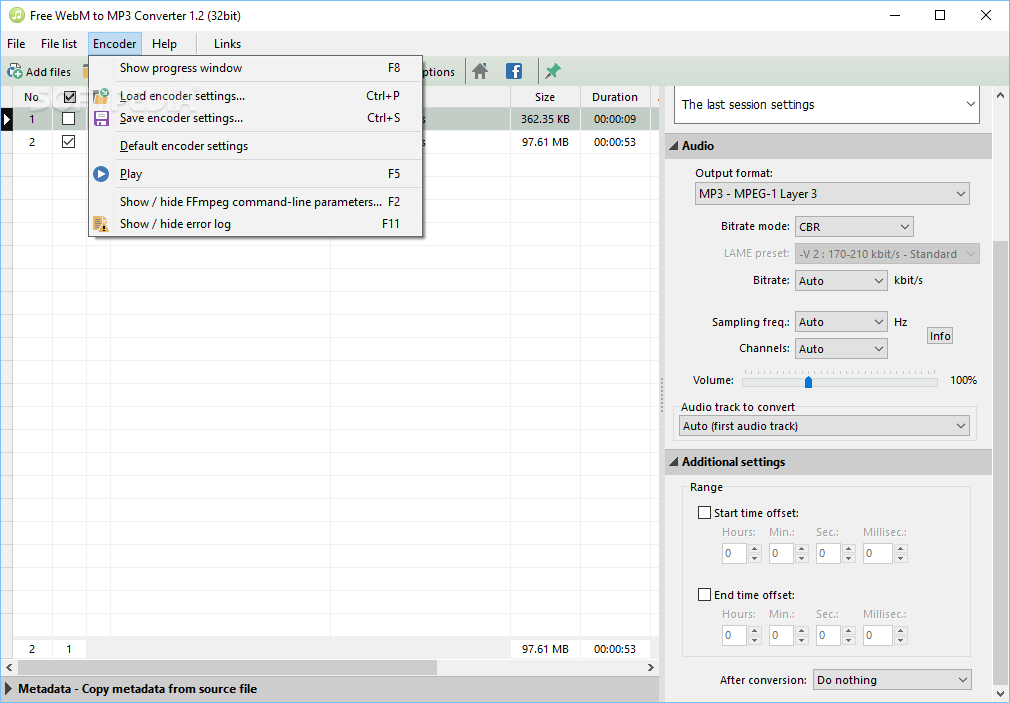The width and height of the screenshot is (1010, 703).
Task: Collapse the Additional settings section
Action: click(674, 462)
